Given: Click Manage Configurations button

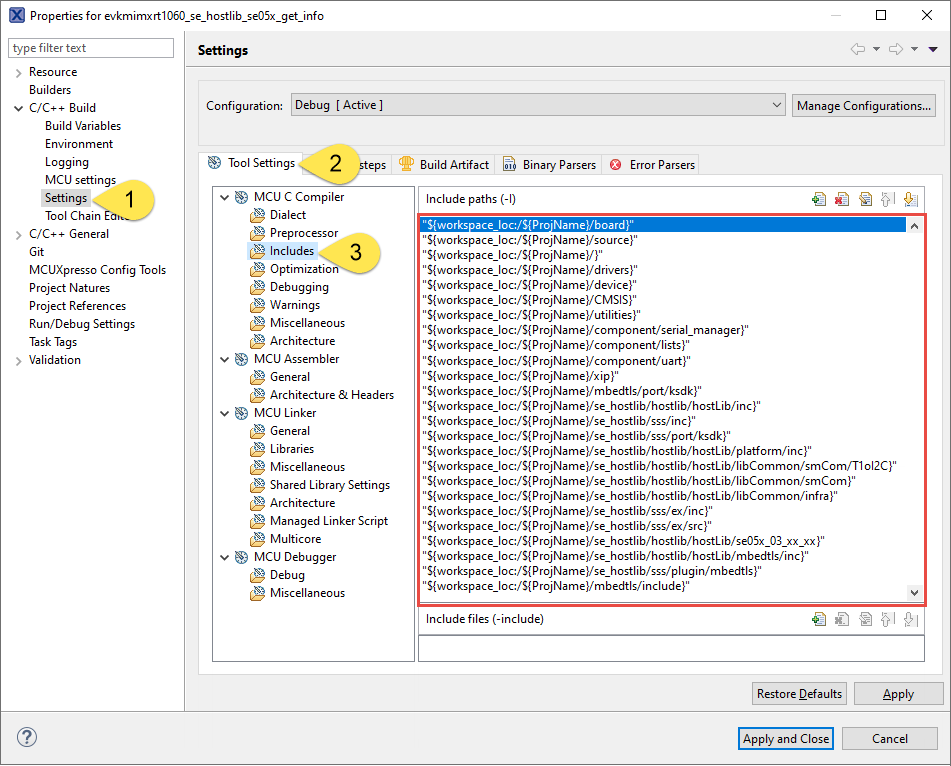Looking at the screenshot, I should tap(864, 106).
